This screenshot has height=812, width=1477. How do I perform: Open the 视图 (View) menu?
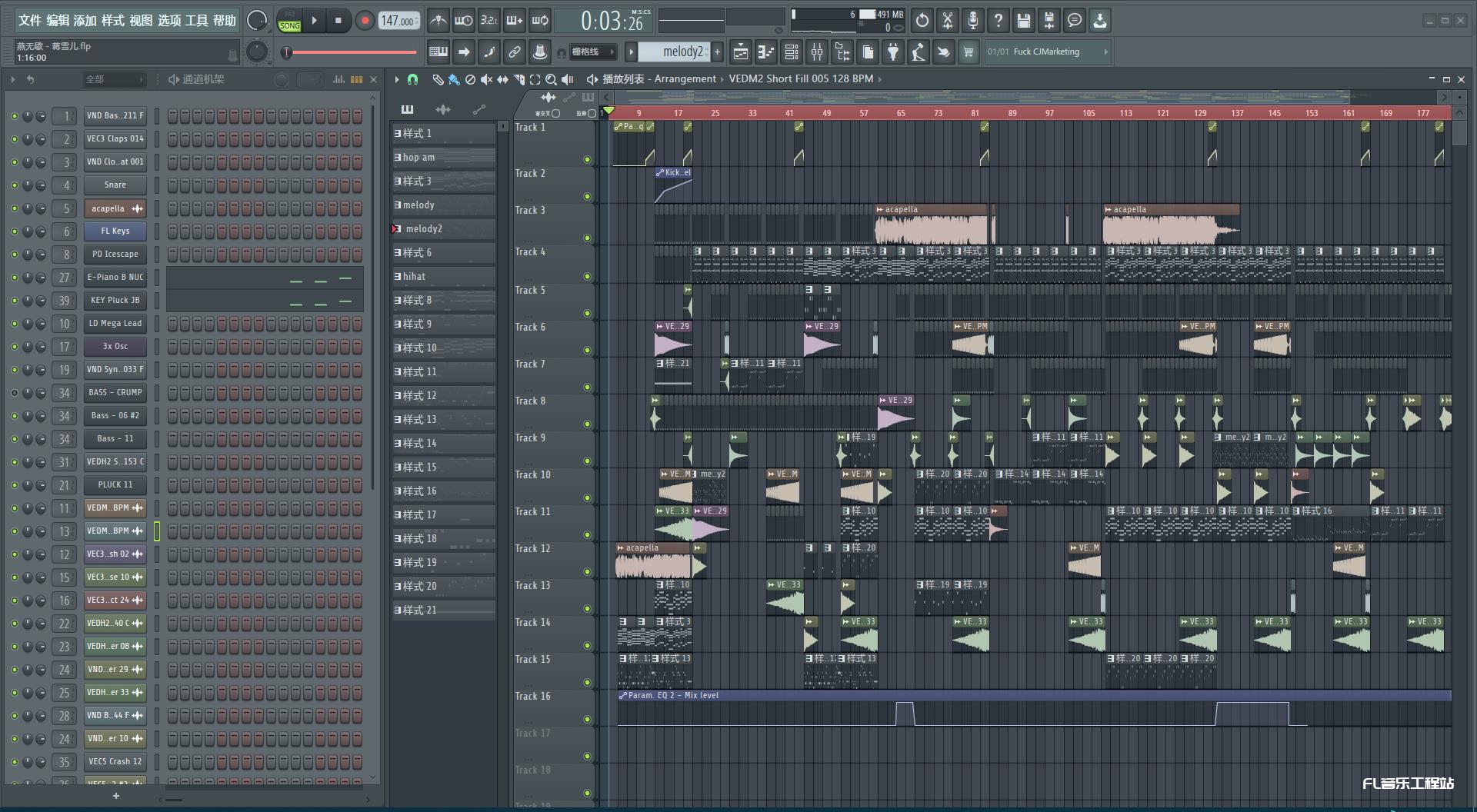click(x=141, y=21)
